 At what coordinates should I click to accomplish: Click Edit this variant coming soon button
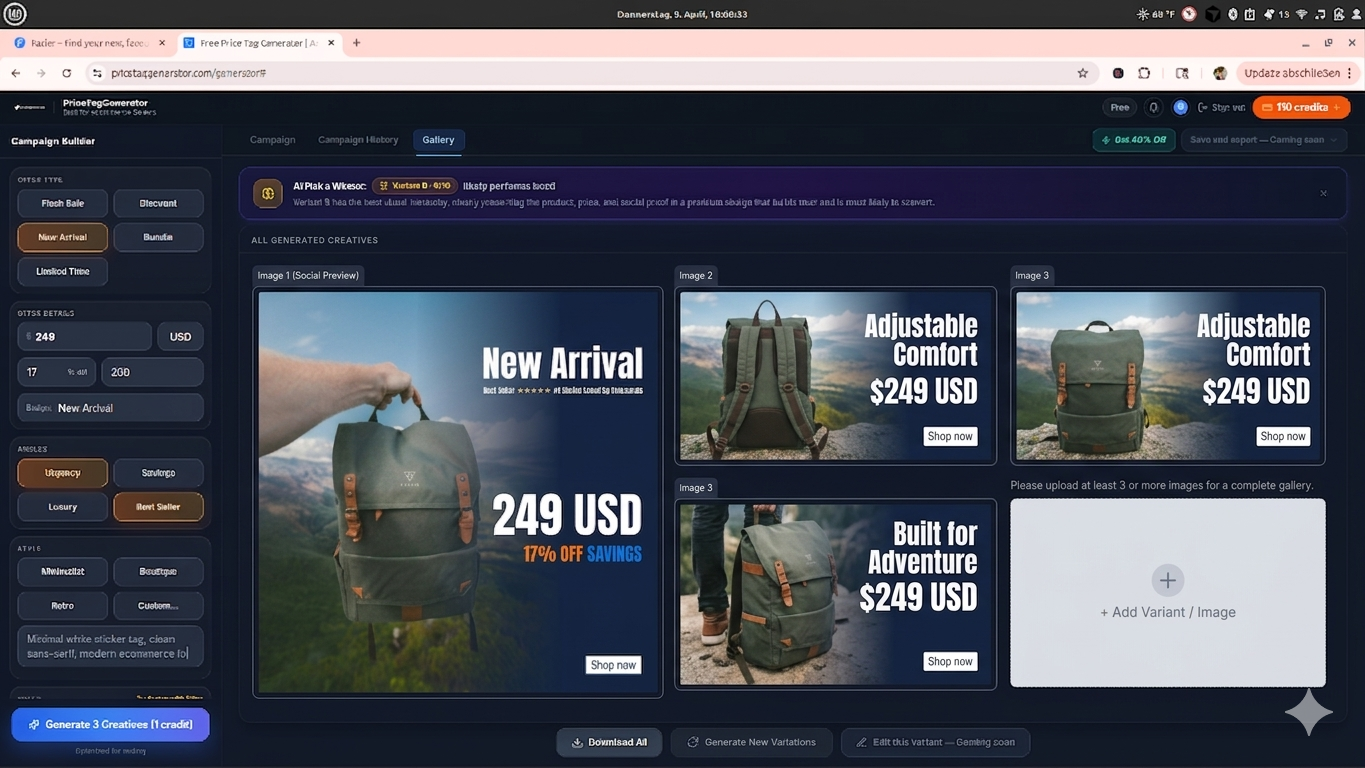pos(935,742)
